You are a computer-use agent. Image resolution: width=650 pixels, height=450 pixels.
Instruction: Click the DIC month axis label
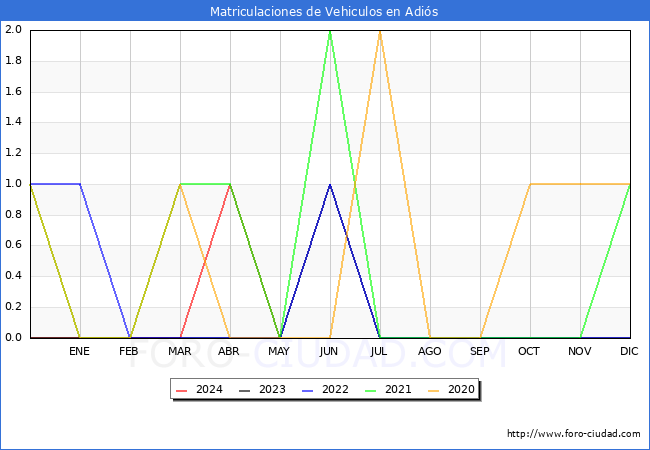coord(629,351)
